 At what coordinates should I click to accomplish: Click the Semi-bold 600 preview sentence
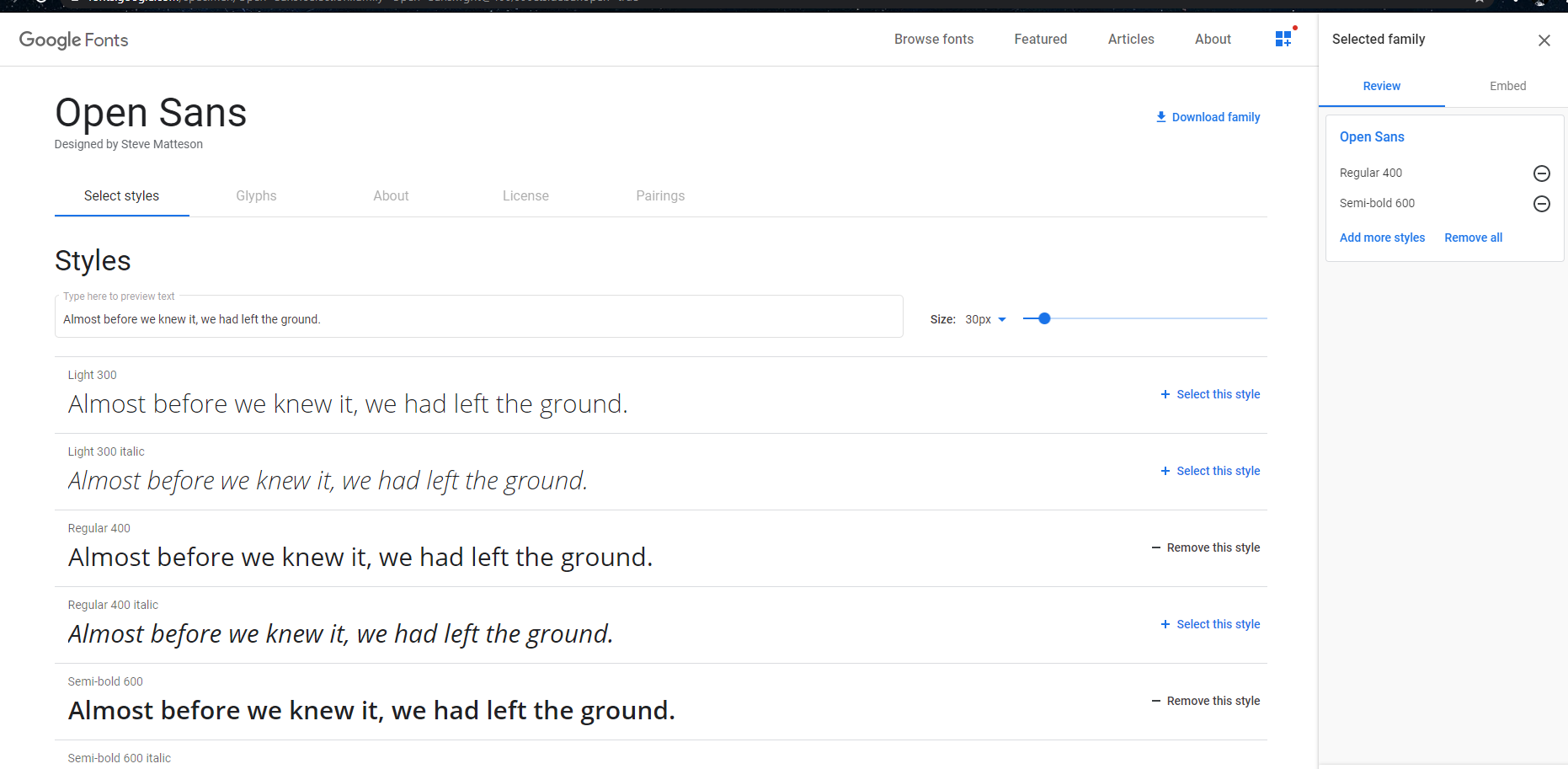(371, 711)
